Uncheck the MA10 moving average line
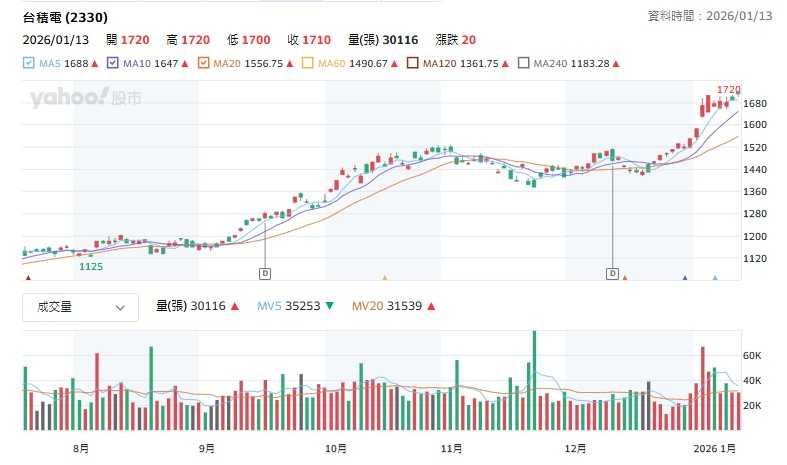The height and width of the screenshot is (465, 787). click(113, 63)
